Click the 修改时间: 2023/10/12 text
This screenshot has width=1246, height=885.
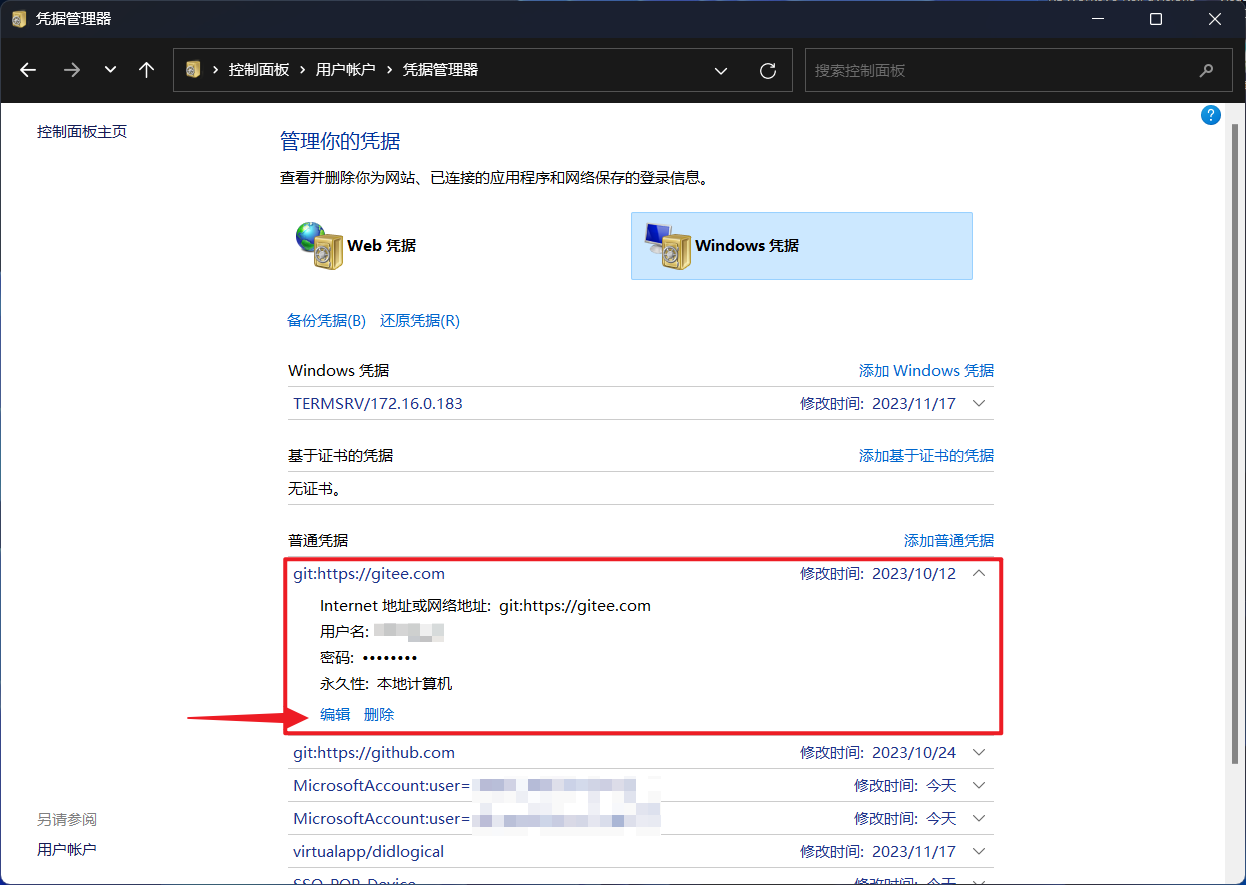[x=878, y=574]
